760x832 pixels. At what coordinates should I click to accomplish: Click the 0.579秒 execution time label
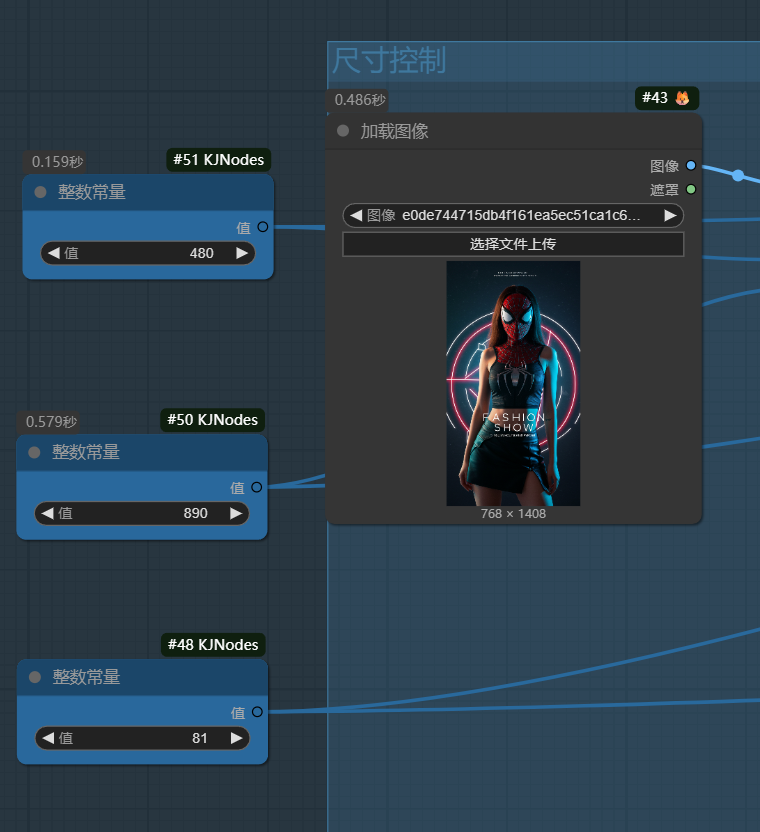pos(51,422)
